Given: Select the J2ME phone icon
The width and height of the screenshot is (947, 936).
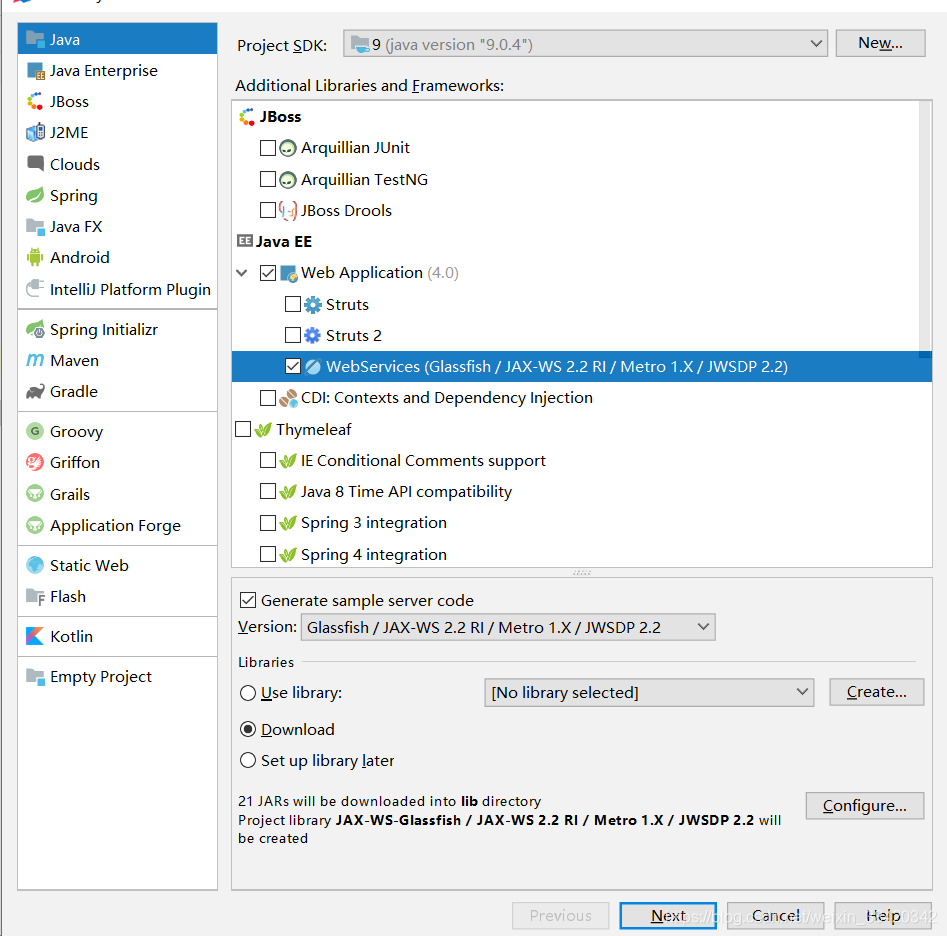Looking at the screenshot, I should click(x=35, y=132).
